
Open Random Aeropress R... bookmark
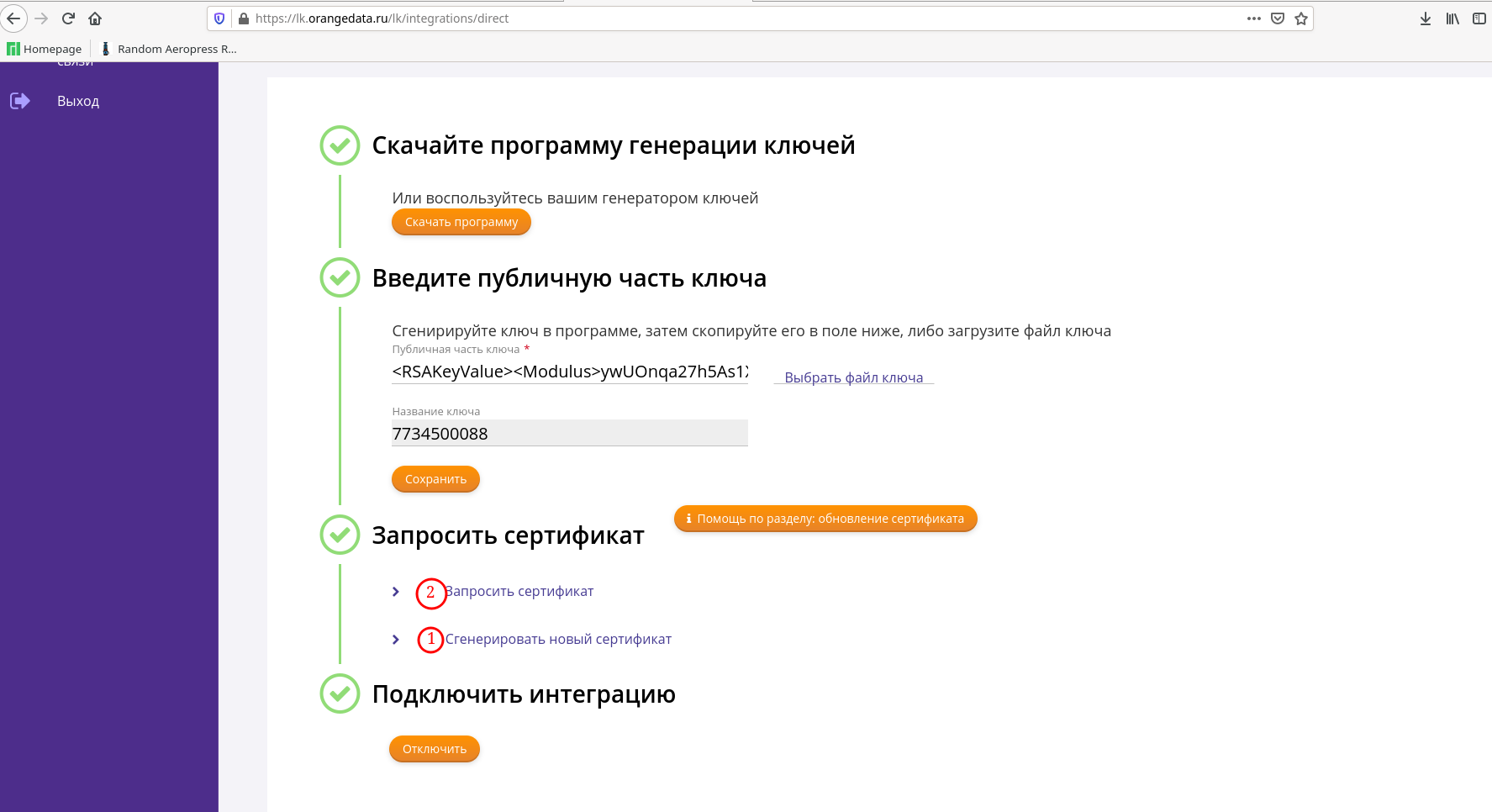(x=168, y=49)
